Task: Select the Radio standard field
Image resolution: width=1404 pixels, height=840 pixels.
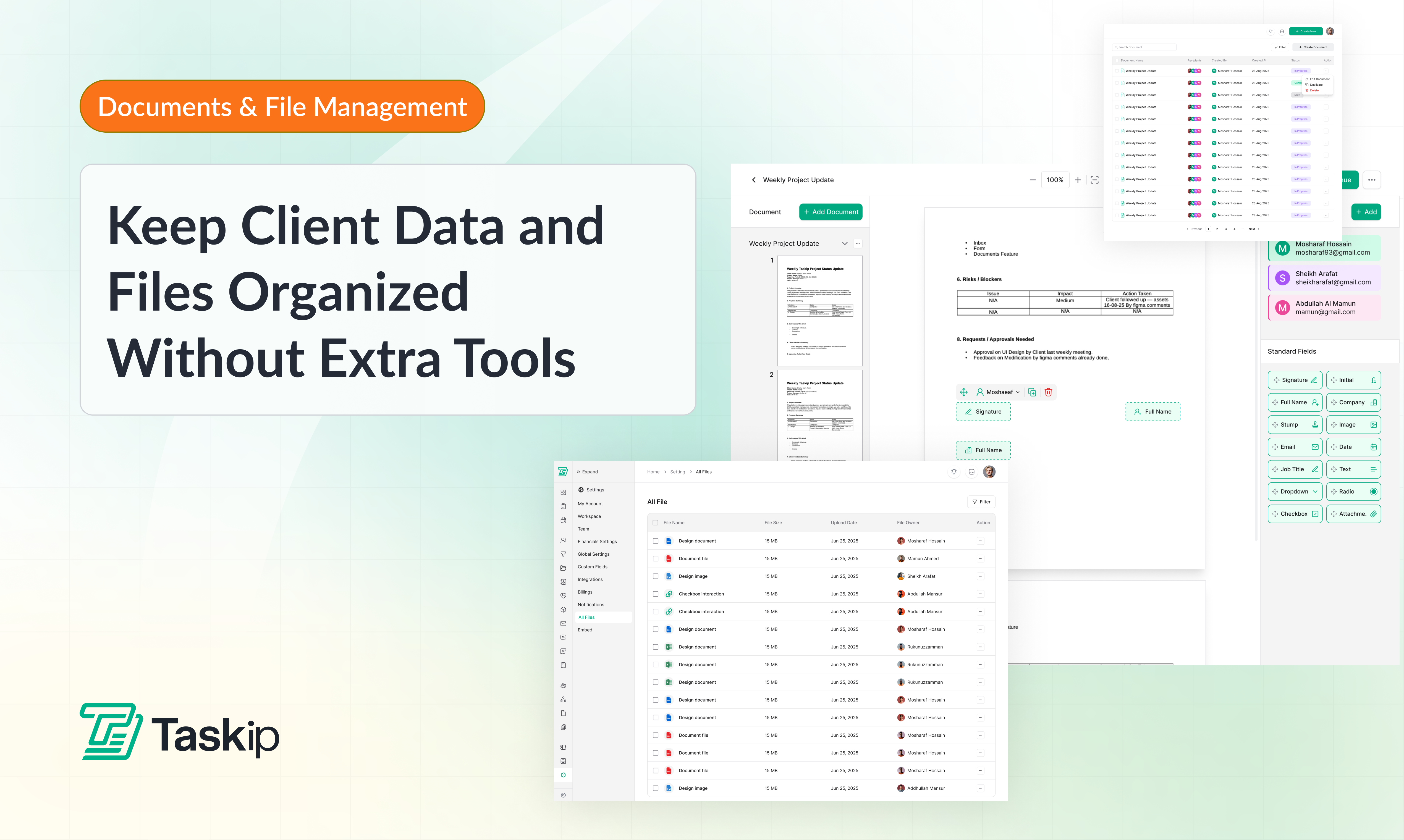Action: (1353, 491)
